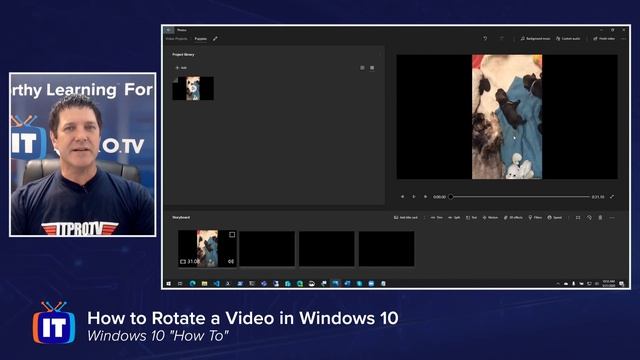This screenshot has height=360, width=640.
Task: Toggle the checkbox on the storyboard clip
Action: point(232,235)
